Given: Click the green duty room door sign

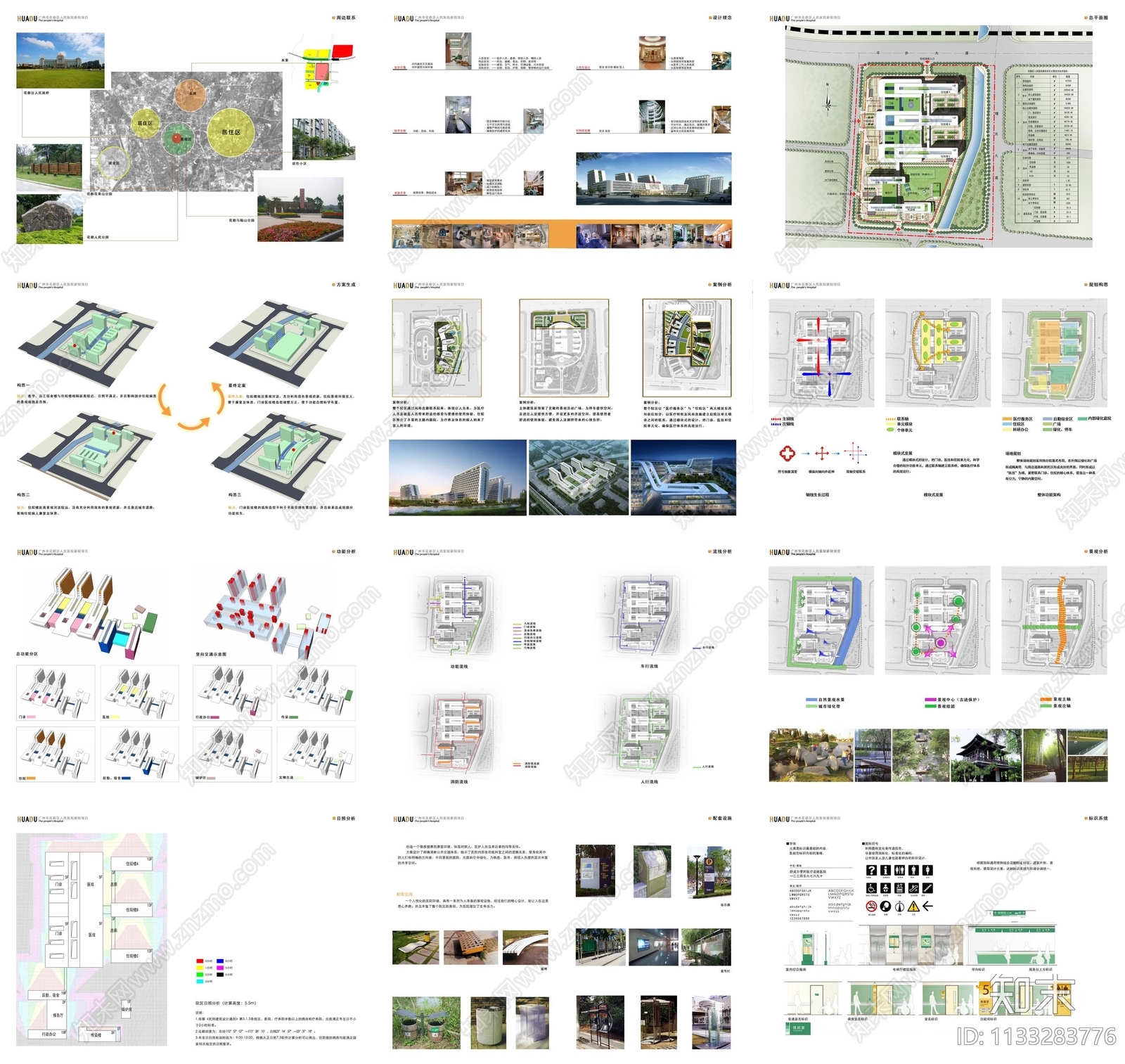Looking at the screenshot, I should click(798, 1029).
